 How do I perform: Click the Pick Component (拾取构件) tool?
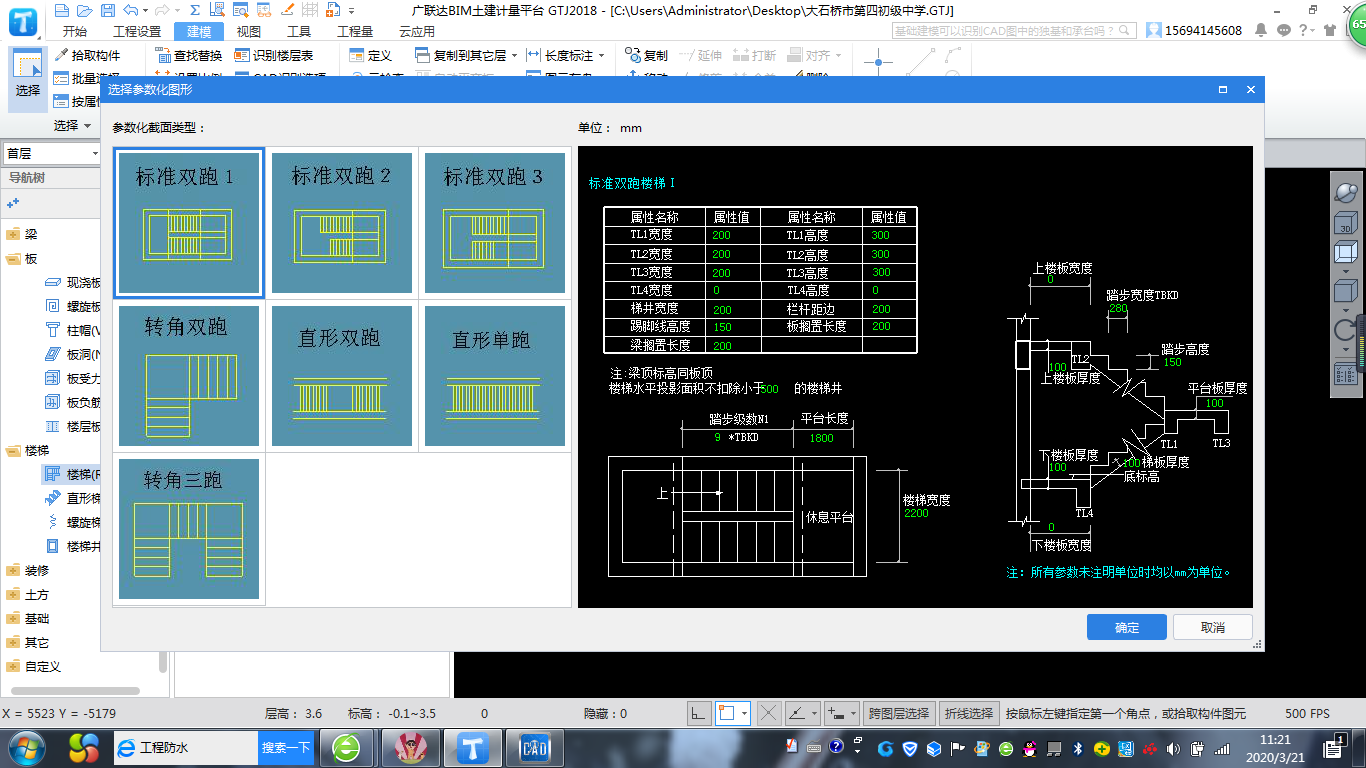pos(87,55)
